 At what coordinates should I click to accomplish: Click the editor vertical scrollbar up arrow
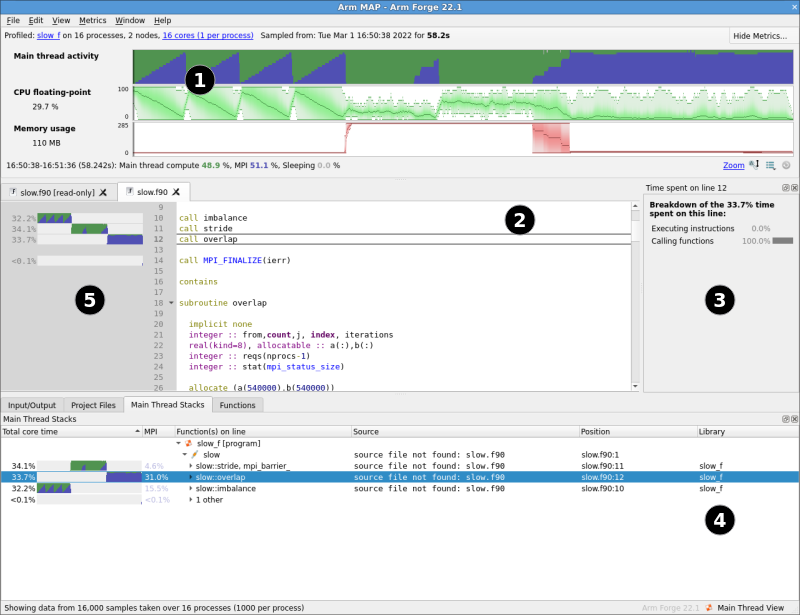tap(635, 206)
